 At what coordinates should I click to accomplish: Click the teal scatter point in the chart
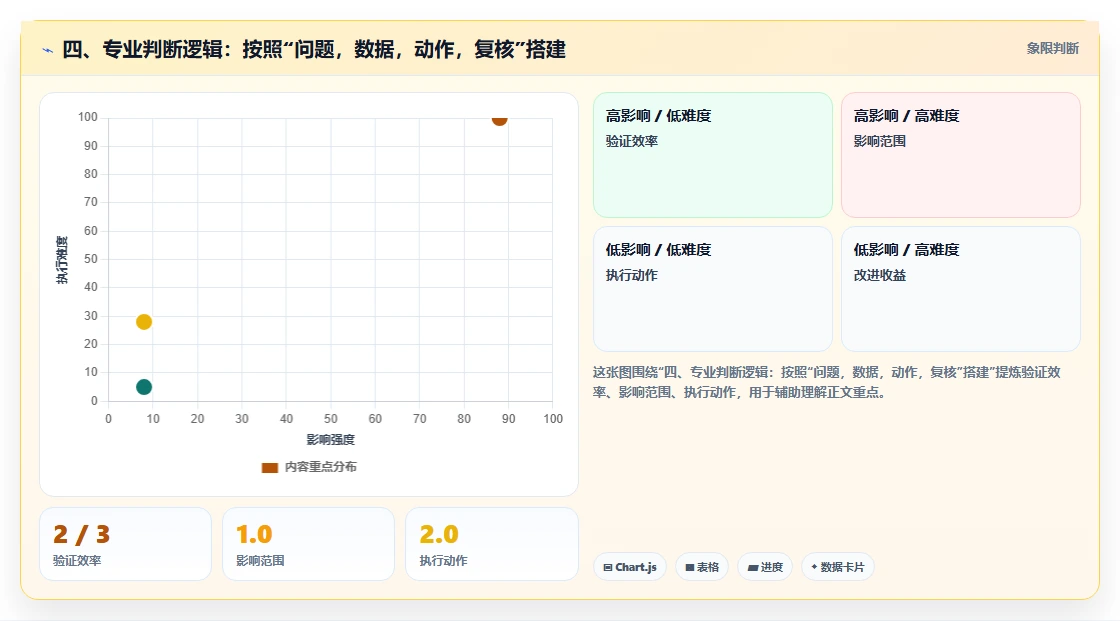click(x=144, y=387)
